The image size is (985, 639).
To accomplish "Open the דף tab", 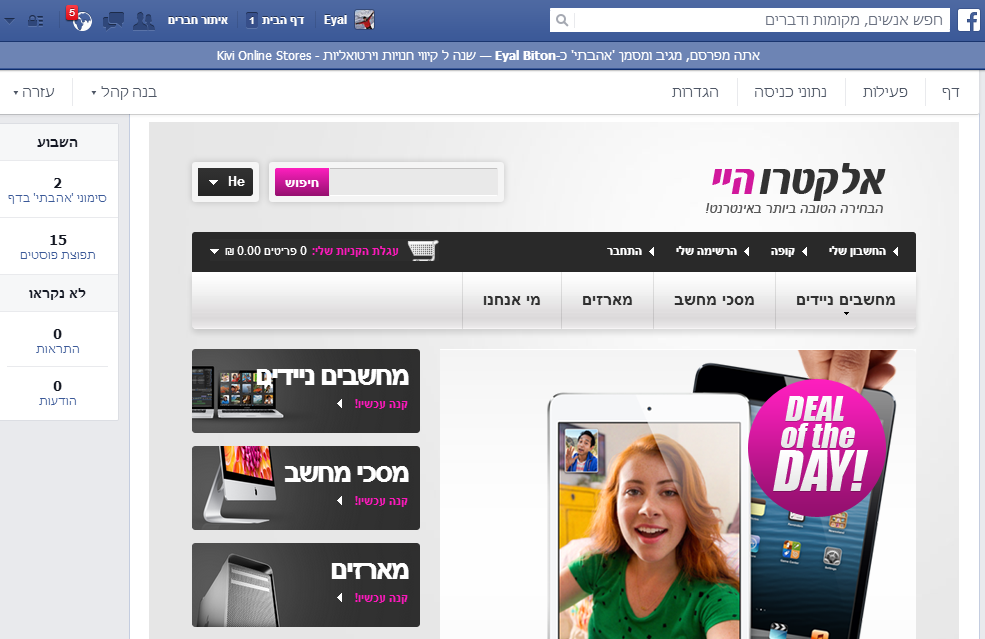I will 950,92.
